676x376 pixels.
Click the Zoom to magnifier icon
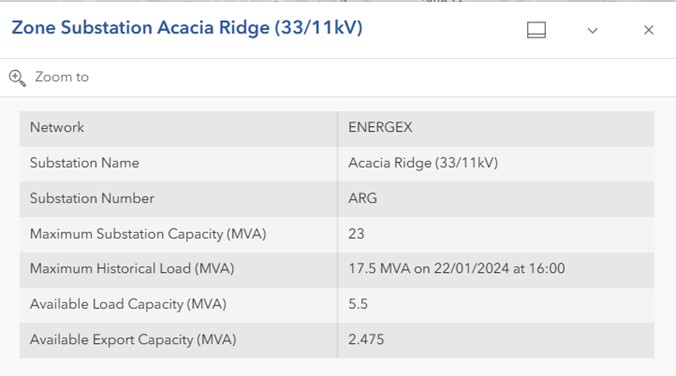pos(17,78)
